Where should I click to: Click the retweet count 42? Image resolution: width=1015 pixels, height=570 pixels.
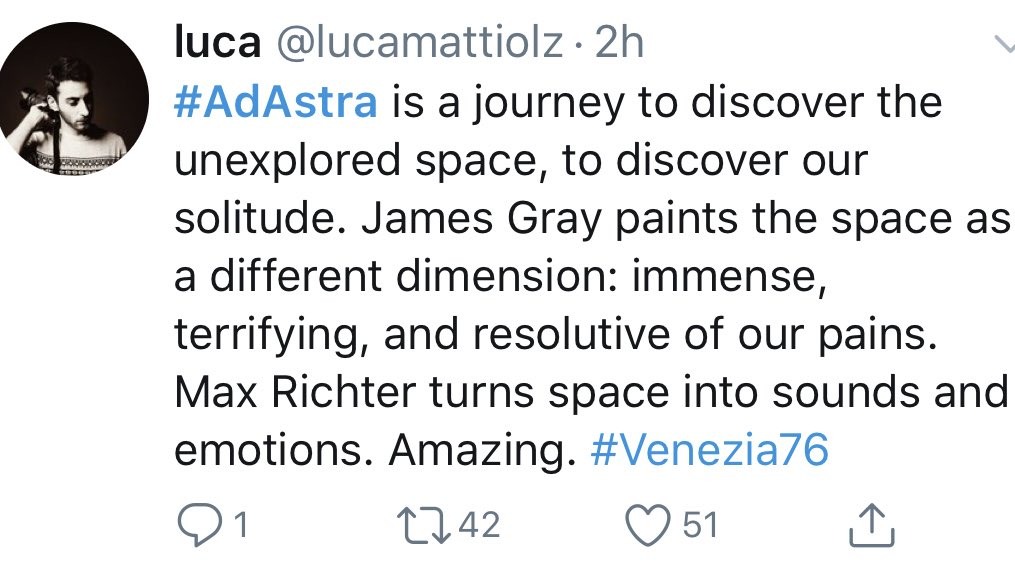pos(479,525)
